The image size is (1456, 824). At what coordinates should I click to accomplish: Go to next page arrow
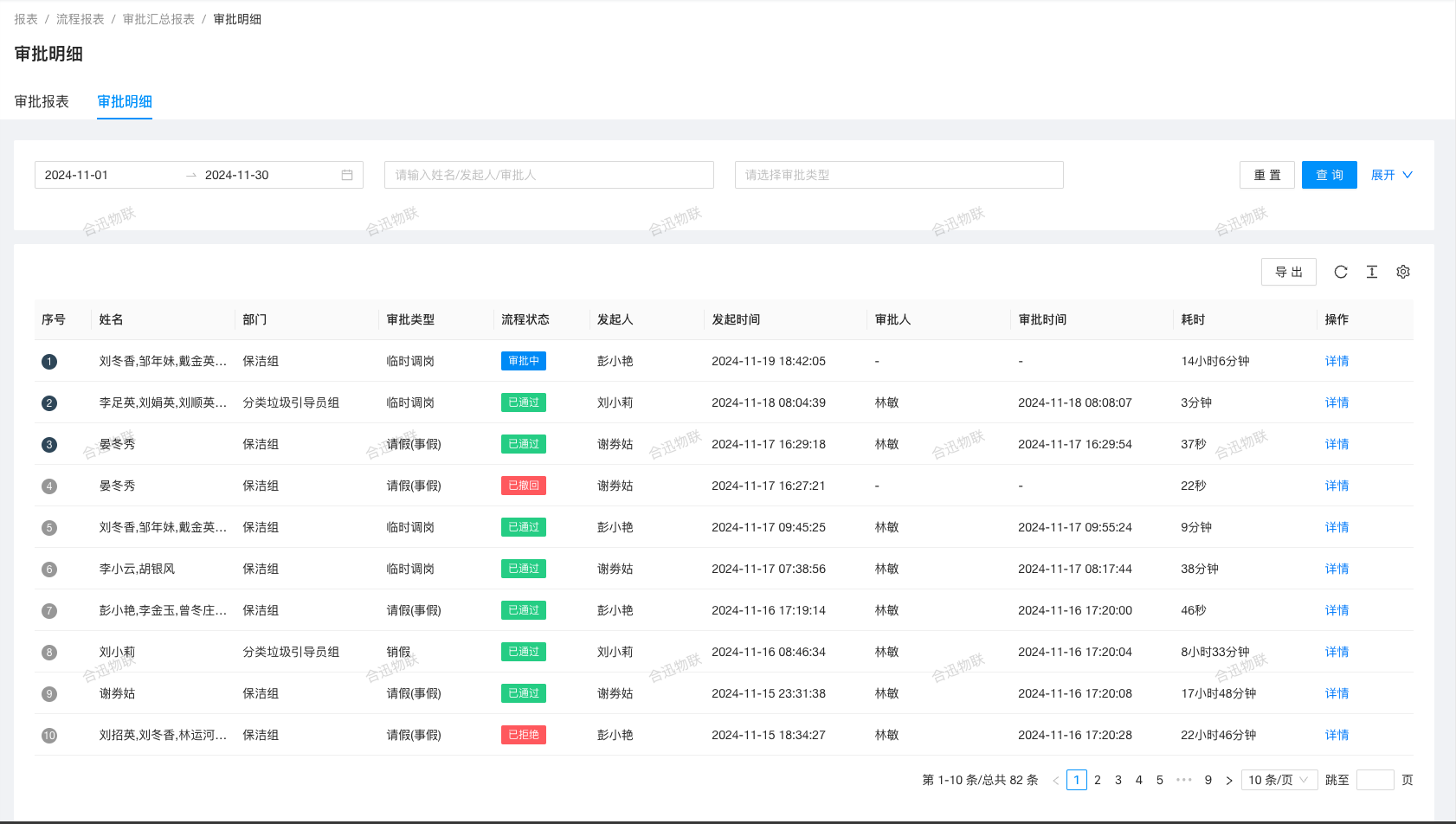(x=1229, y=781)
